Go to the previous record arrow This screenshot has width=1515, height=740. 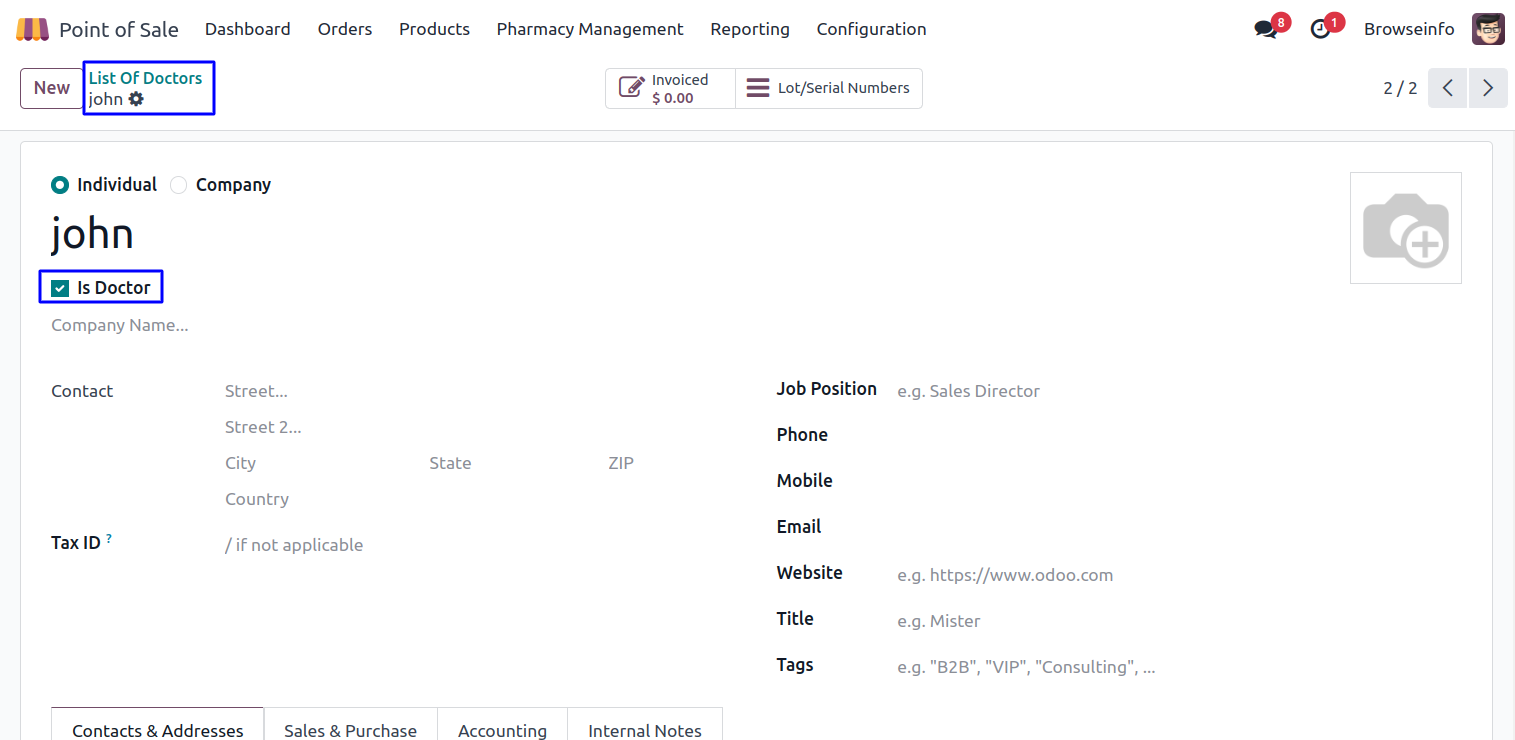1447,88
